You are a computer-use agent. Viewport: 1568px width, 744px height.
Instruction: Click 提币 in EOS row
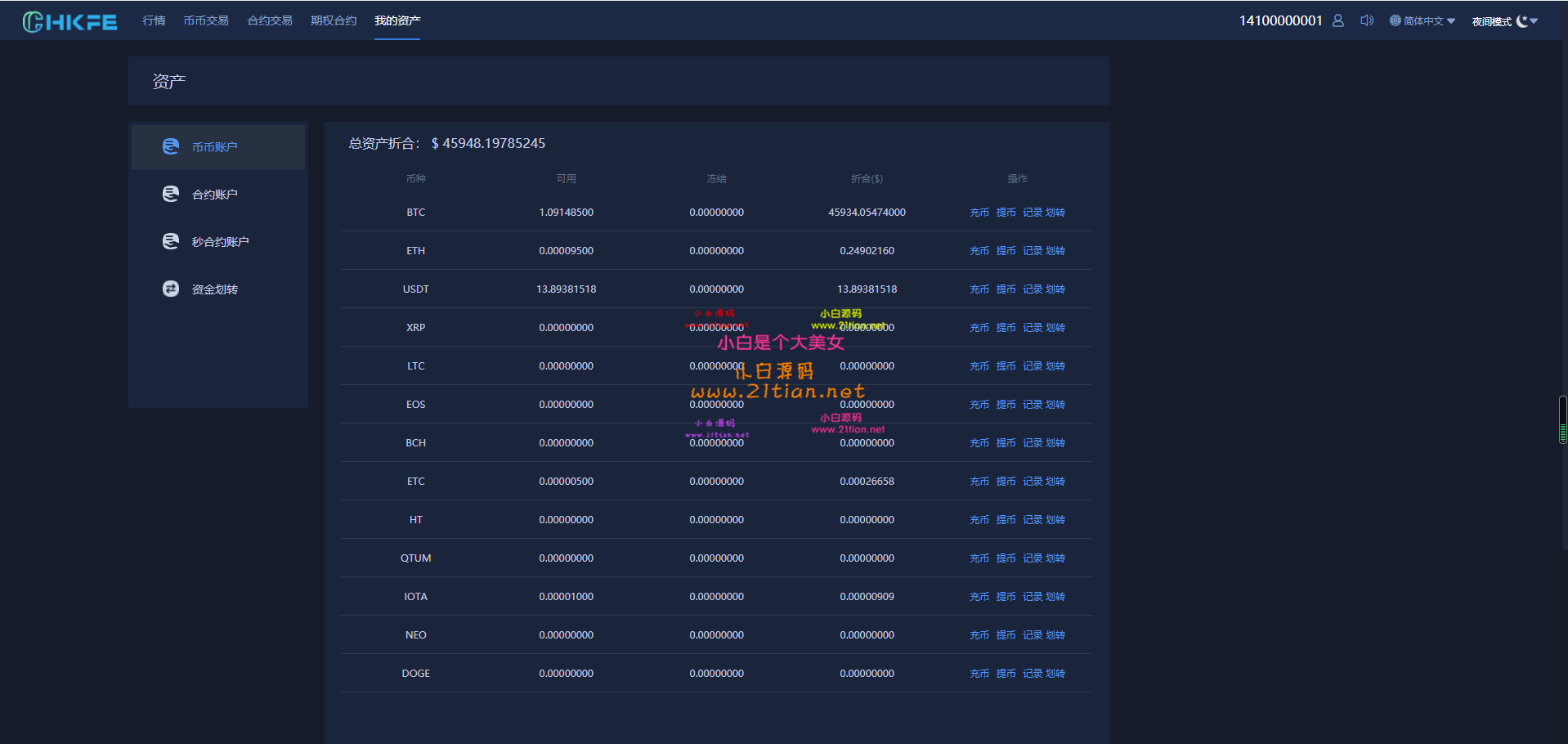pos(1006,405)
